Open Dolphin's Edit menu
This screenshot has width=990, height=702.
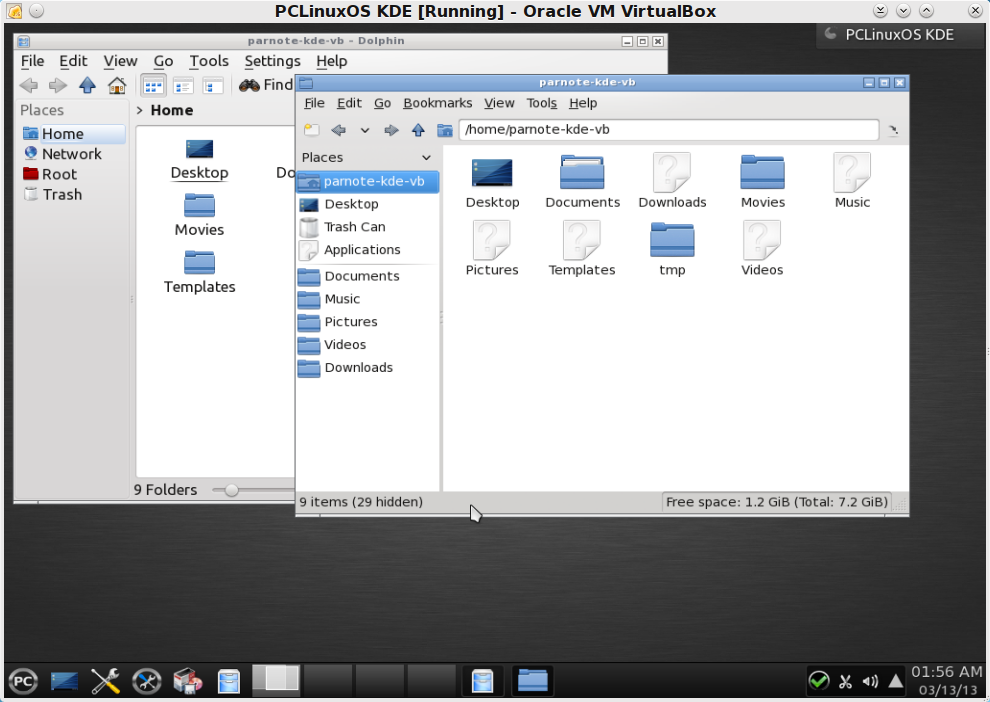[73, 61]
